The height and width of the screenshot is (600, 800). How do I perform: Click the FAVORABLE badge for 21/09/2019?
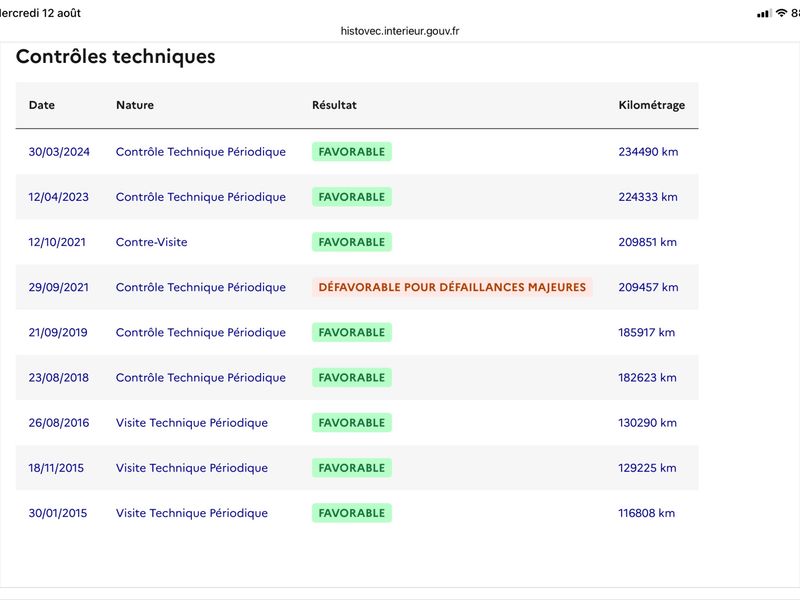(x=352, y=332)
